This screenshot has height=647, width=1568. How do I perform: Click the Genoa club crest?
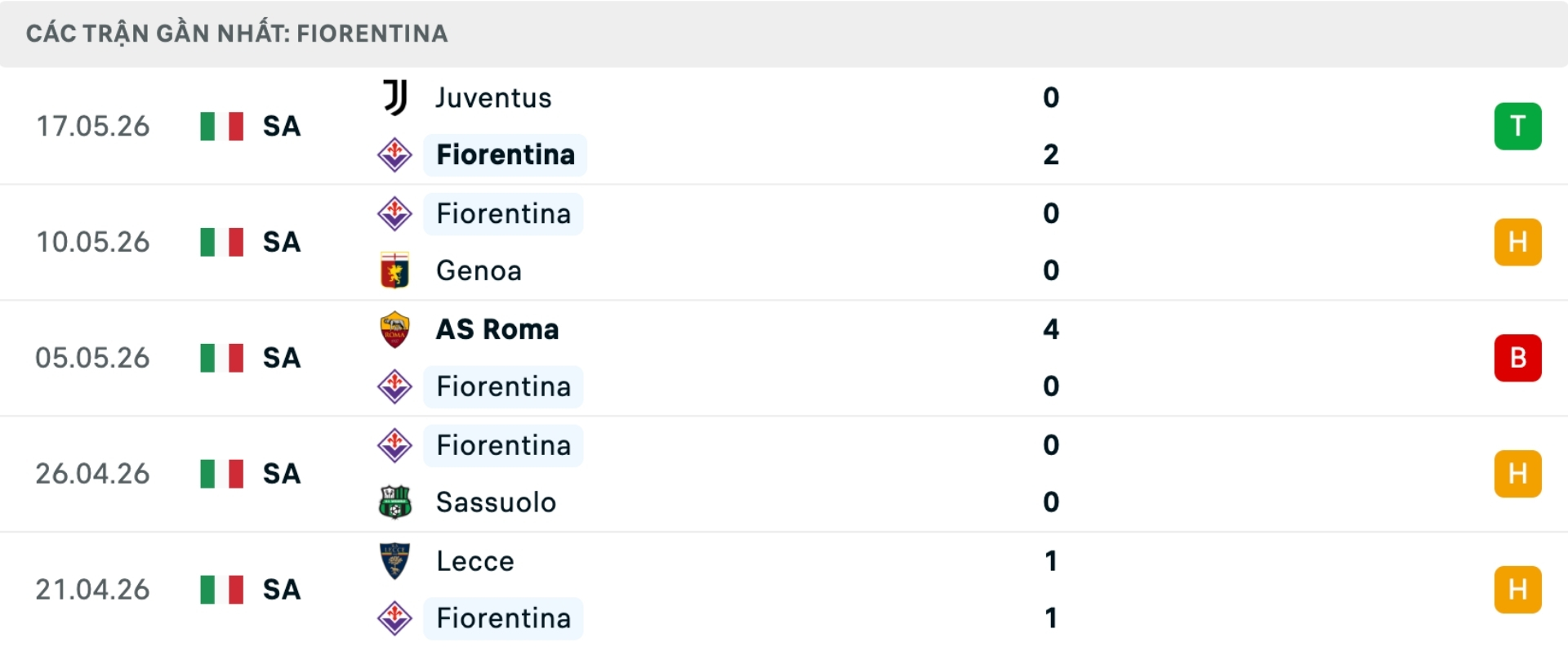tap(395, 270)
